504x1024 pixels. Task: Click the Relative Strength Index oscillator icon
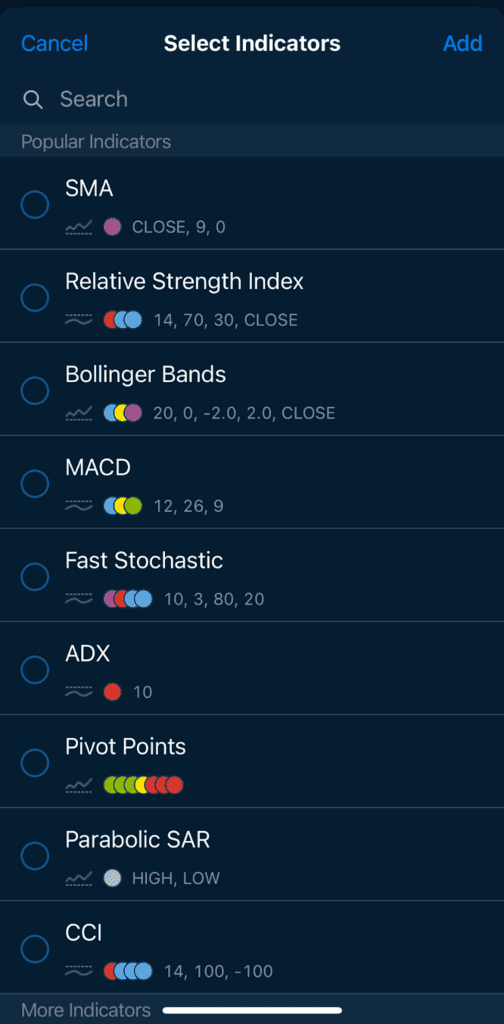(x=78, y=320)
